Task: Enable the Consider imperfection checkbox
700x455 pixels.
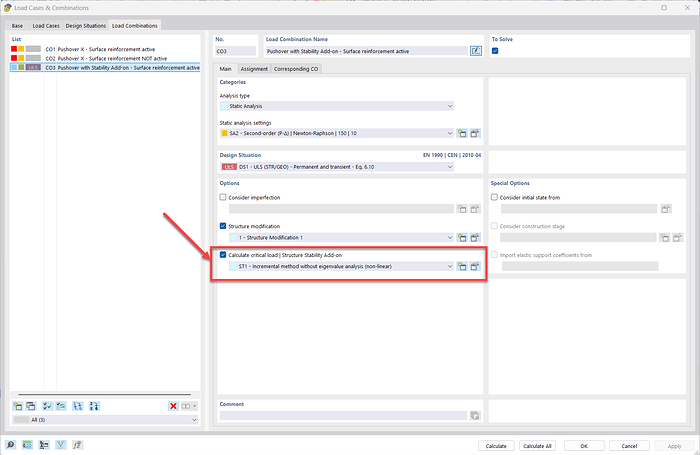Action: point(223,198)
